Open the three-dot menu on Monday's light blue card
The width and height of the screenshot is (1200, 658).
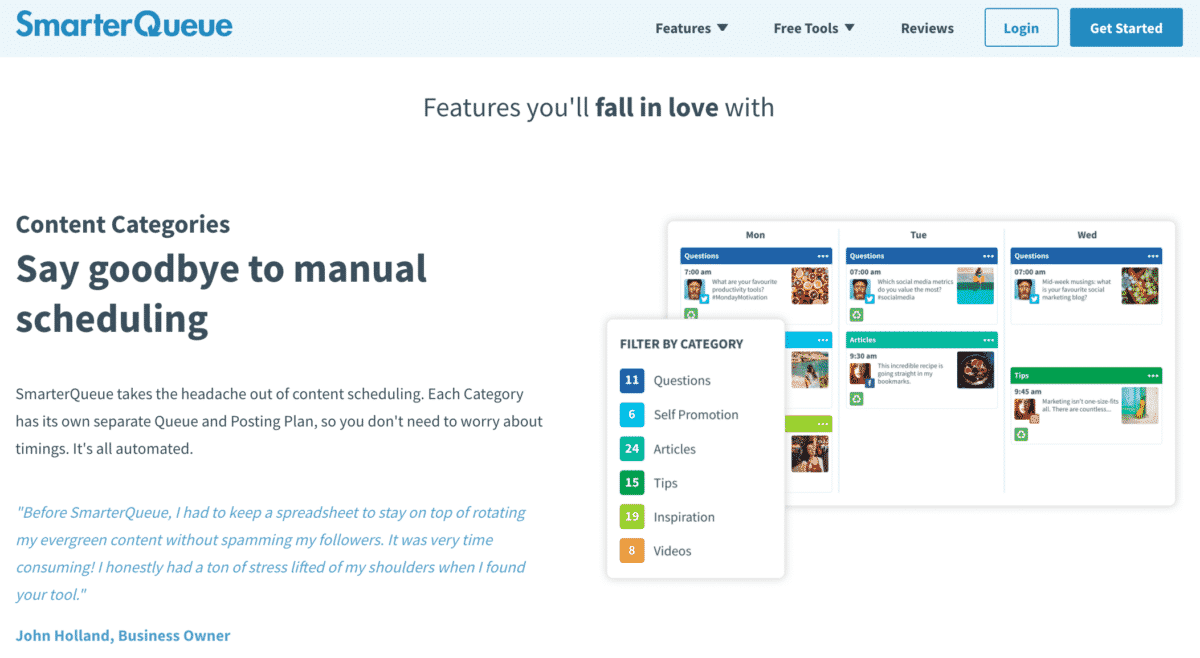point(823,340)
